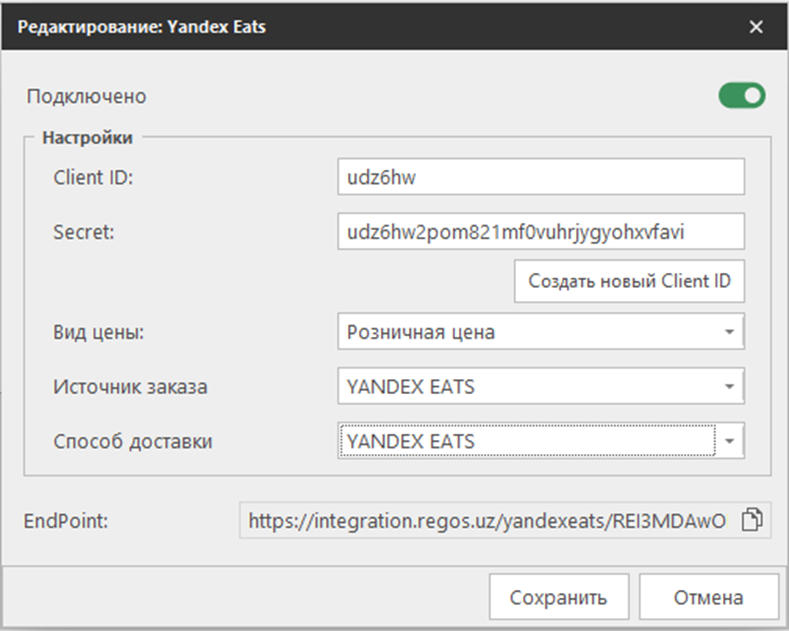
Task: Click the EndPoint URL text field
Action: (x=490, y=520)
